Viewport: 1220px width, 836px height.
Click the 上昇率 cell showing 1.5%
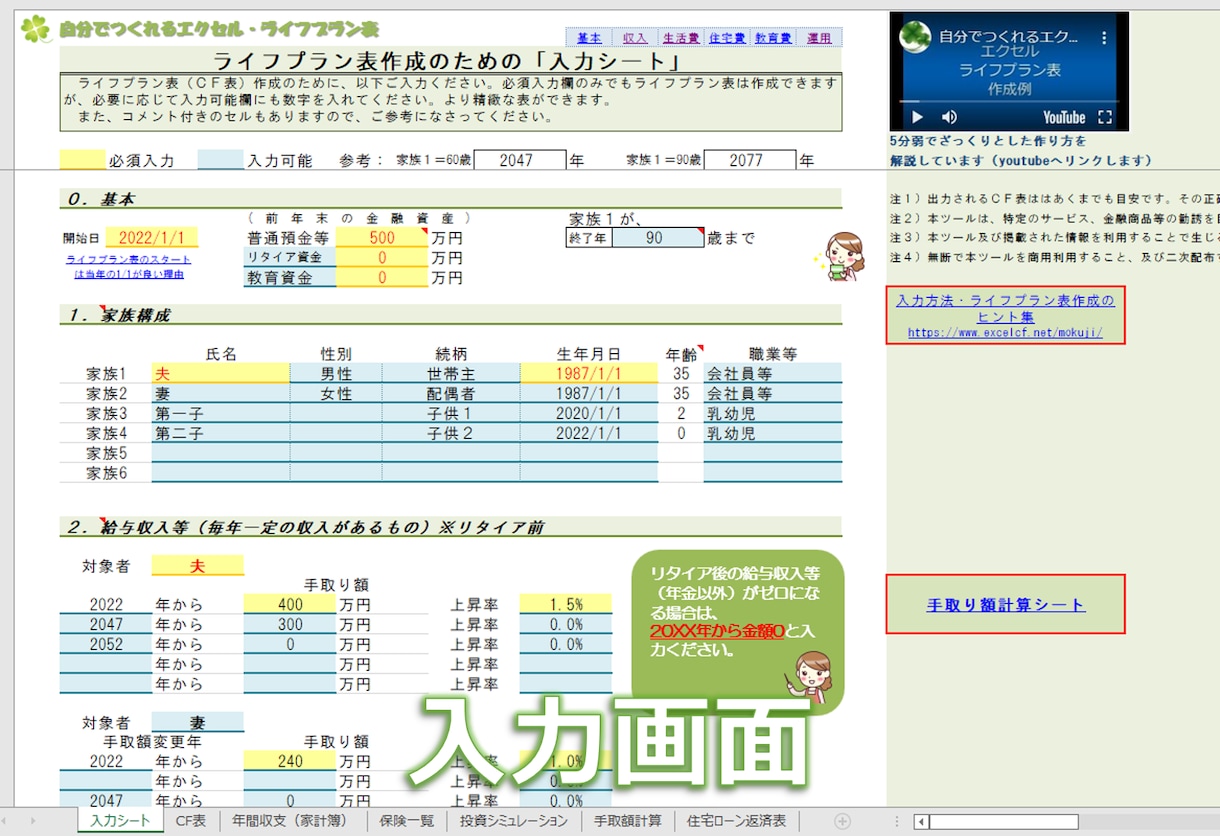point(565,604)
